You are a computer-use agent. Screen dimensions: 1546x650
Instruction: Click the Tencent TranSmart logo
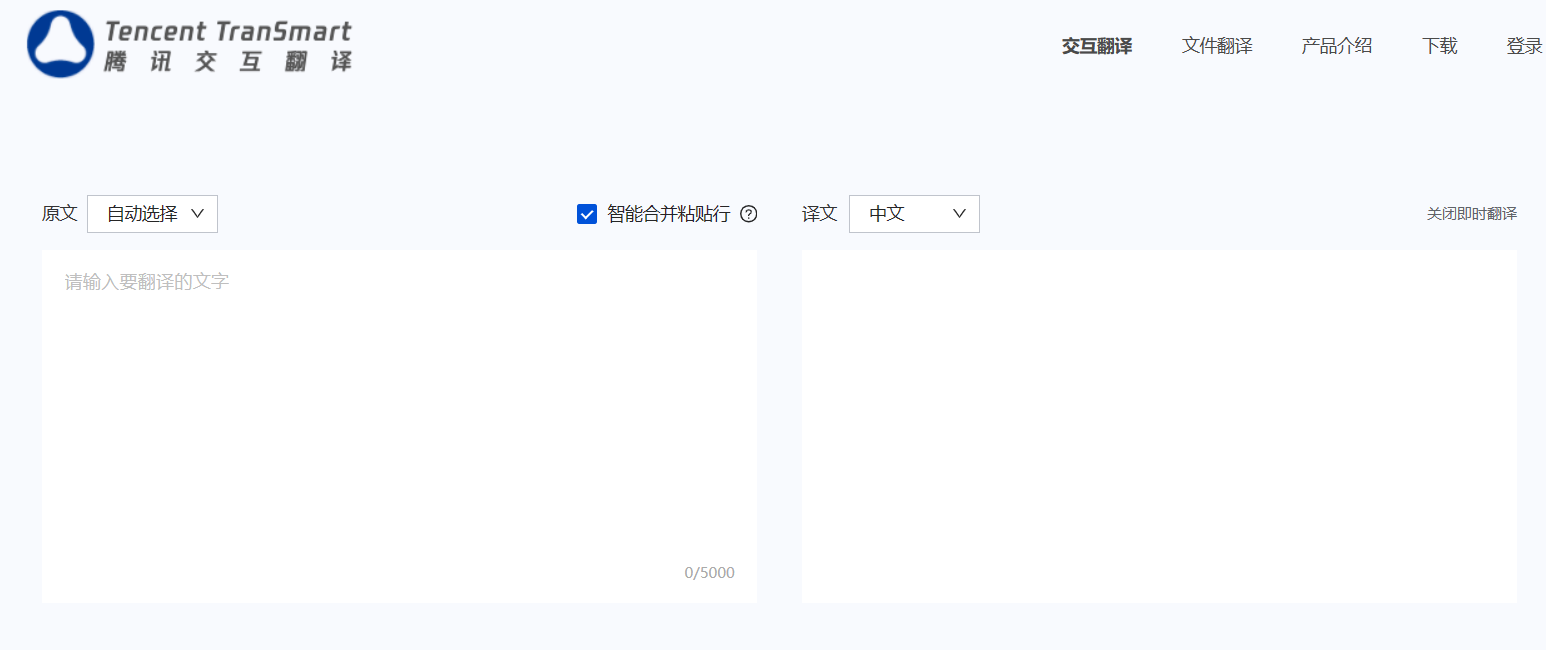pyautogui.click(x=190, y=45)
